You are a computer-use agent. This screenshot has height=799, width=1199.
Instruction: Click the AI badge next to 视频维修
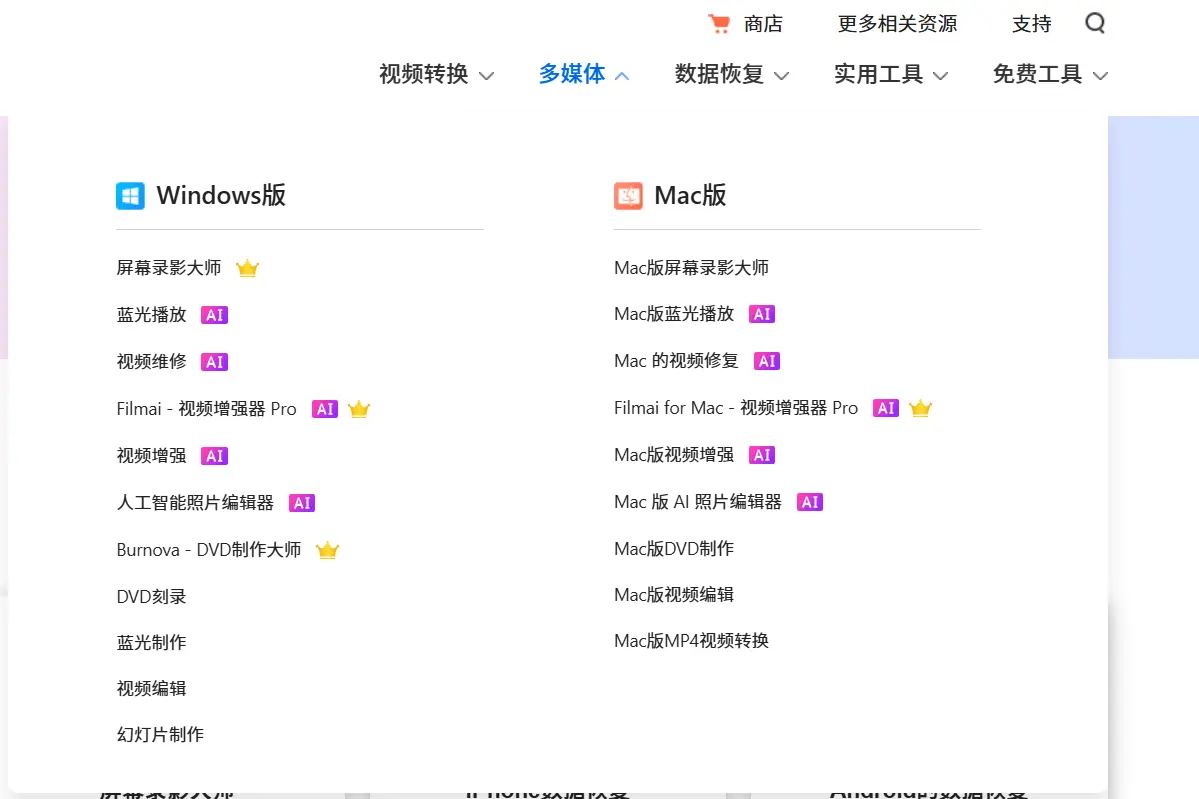point(213,361)
